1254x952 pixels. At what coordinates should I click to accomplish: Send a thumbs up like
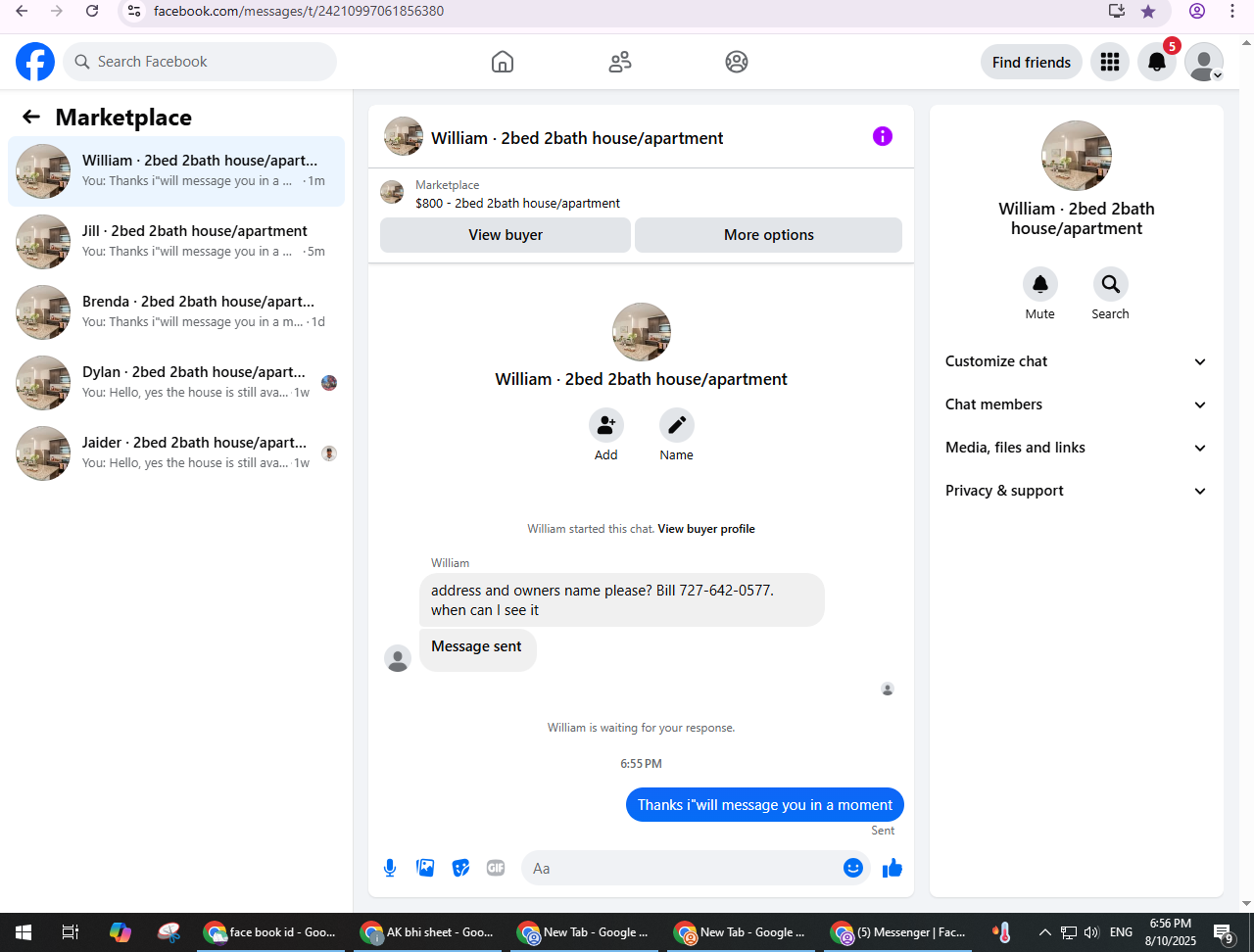(892, 868)
